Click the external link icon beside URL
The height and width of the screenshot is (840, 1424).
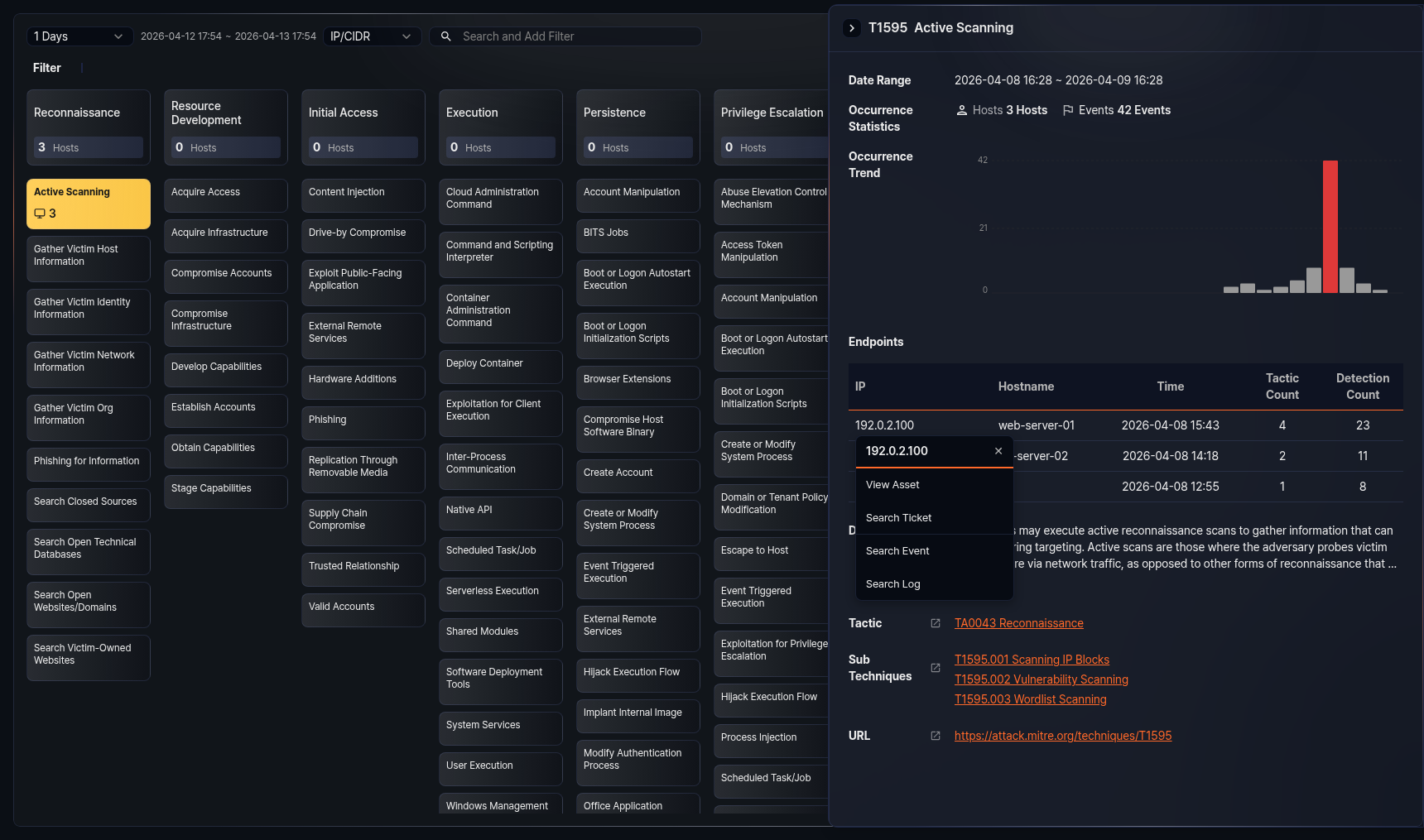(936, 736)
